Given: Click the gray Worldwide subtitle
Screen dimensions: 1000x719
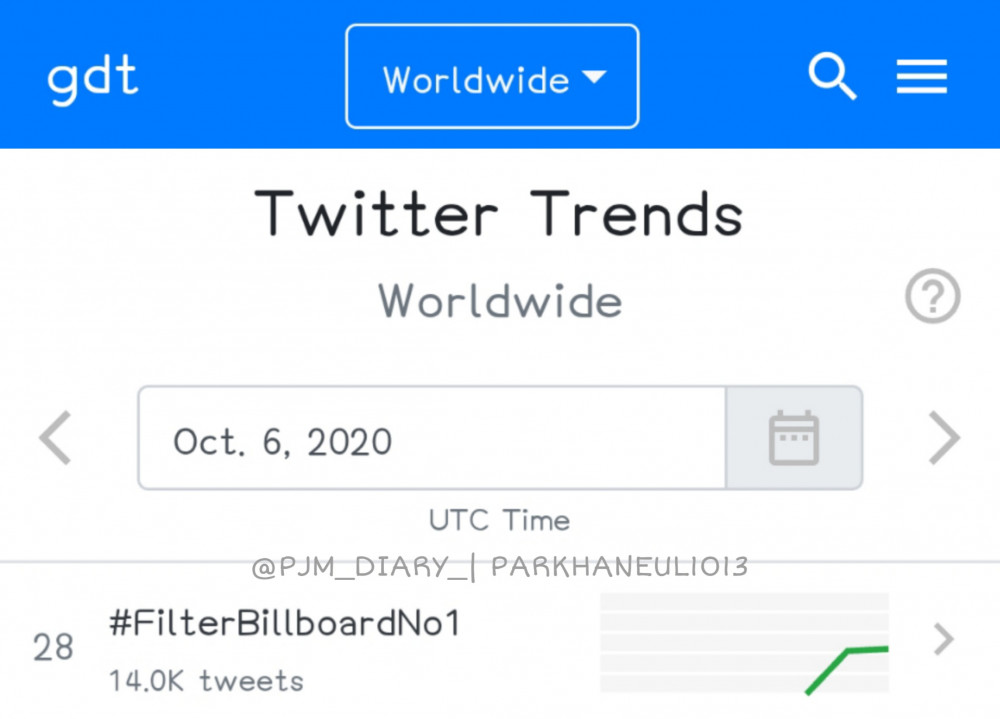Looking at the screenshot, I should 500,301.
